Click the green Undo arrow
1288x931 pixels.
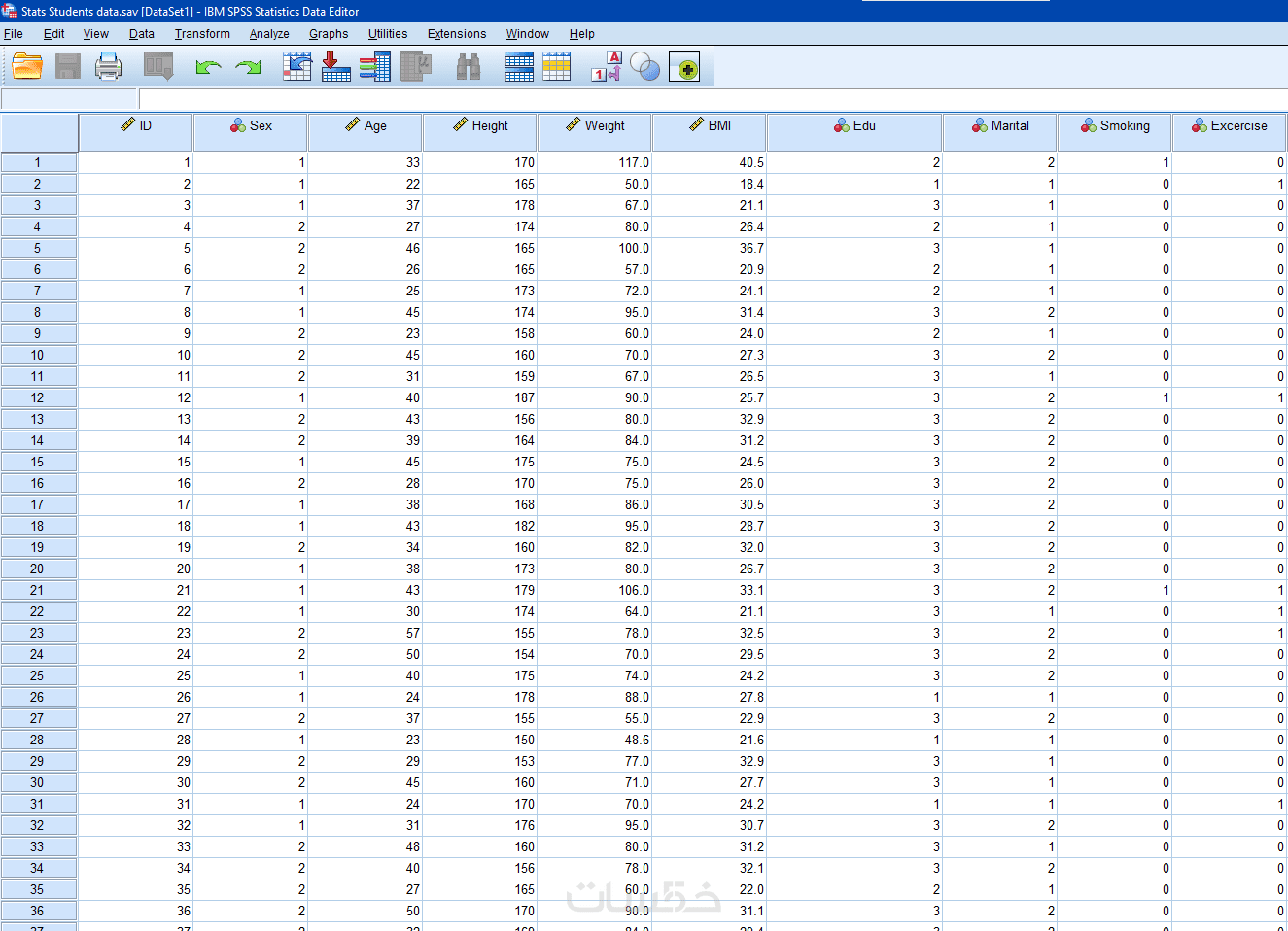click(208, 67)
